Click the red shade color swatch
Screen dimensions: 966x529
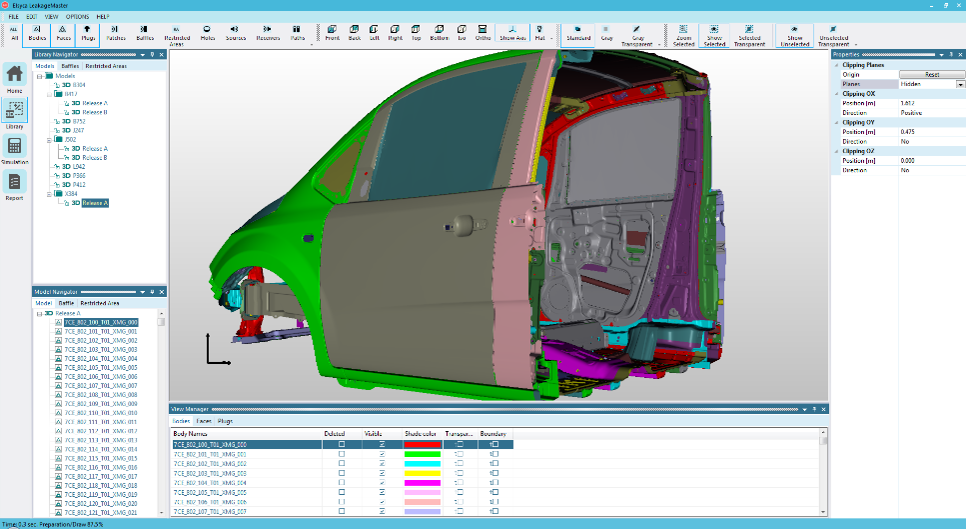click(421, 444)
